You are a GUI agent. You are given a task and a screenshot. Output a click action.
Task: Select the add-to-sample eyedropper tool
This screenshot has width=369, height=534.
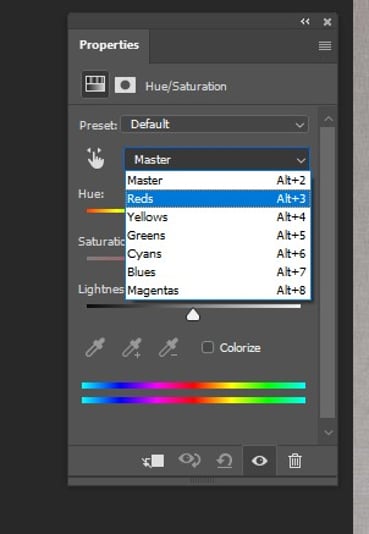click(132, 348)
